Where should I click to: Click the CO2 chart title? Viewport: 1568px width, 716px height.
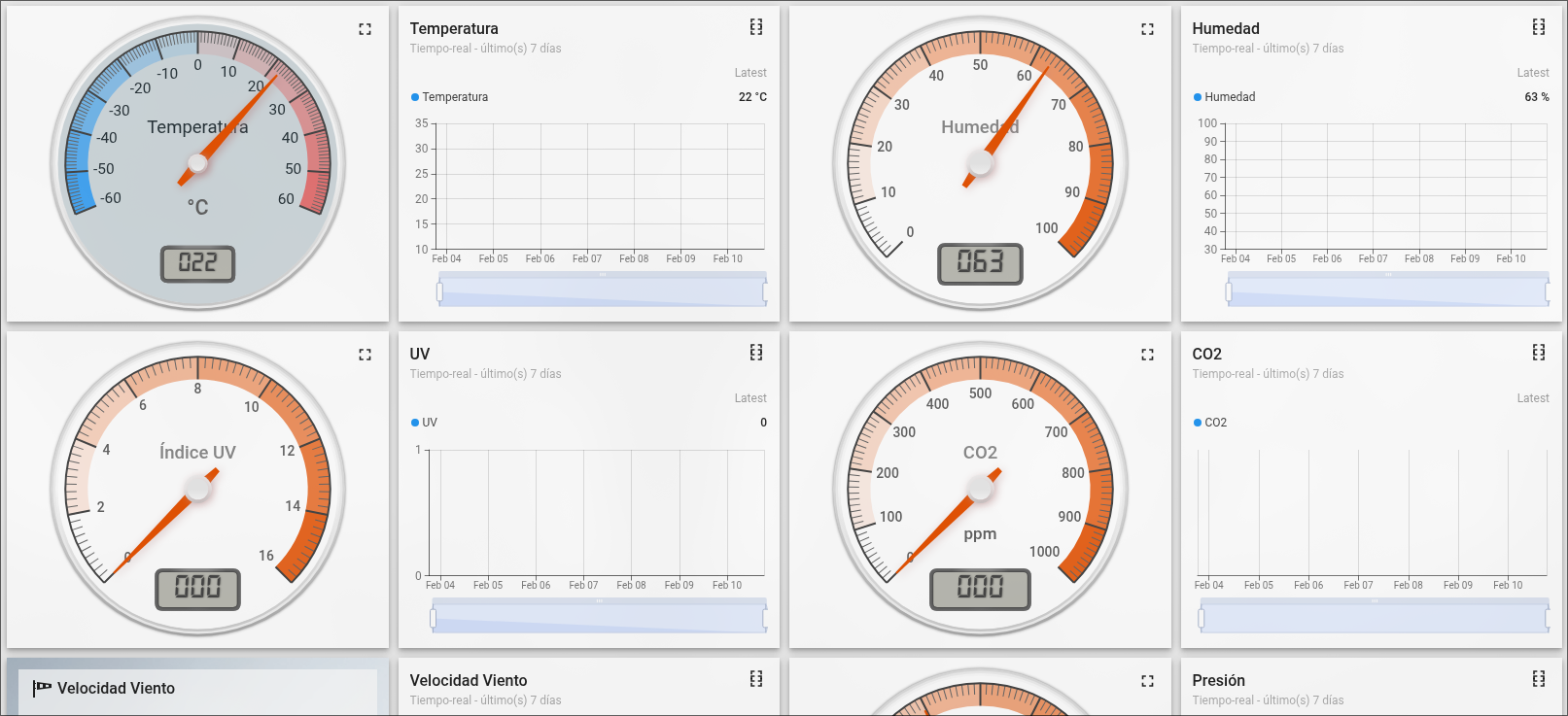[1207, 354]
